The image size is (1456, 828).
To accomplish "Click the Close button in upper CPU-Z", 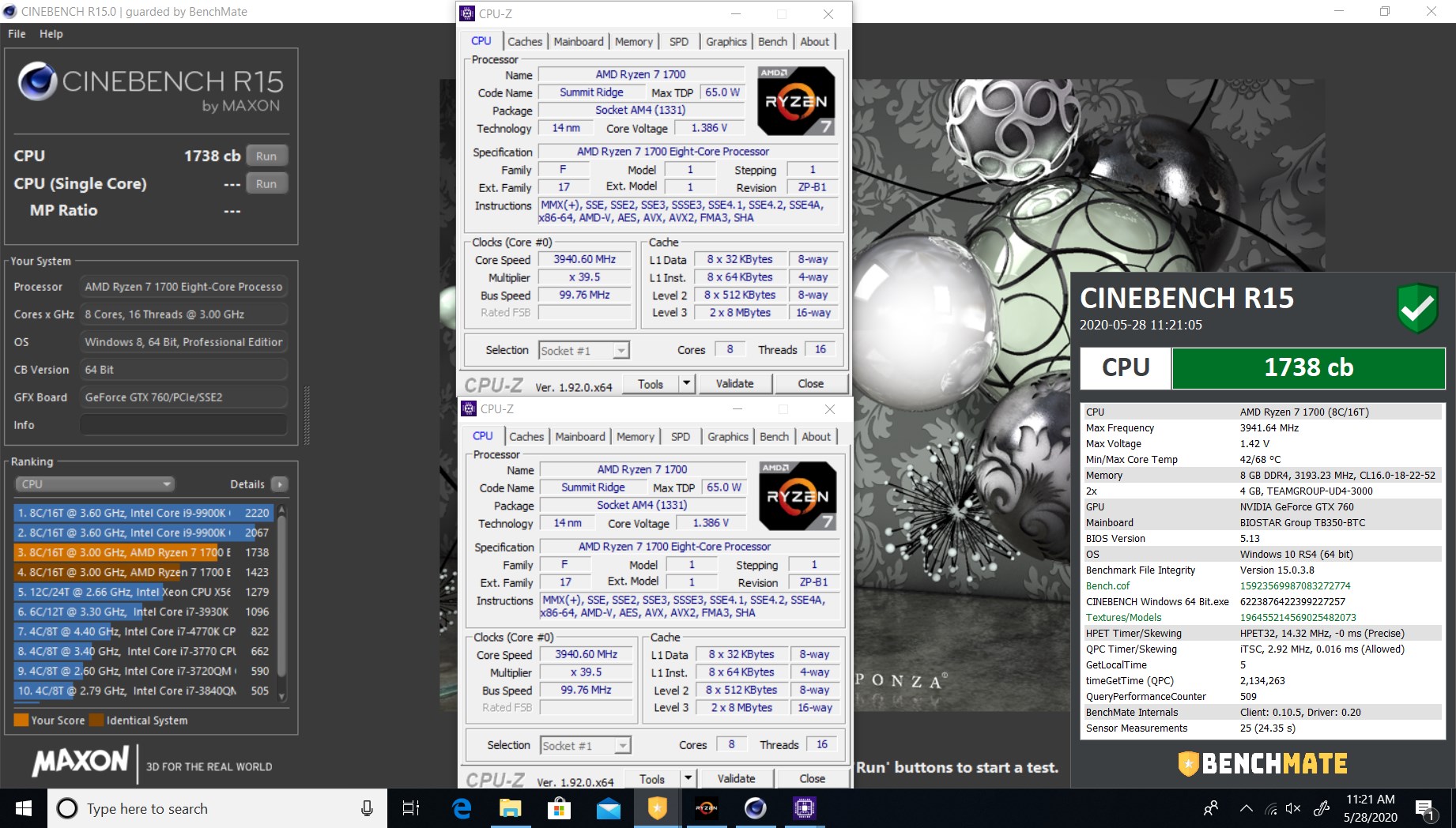I will click(811, 384).
